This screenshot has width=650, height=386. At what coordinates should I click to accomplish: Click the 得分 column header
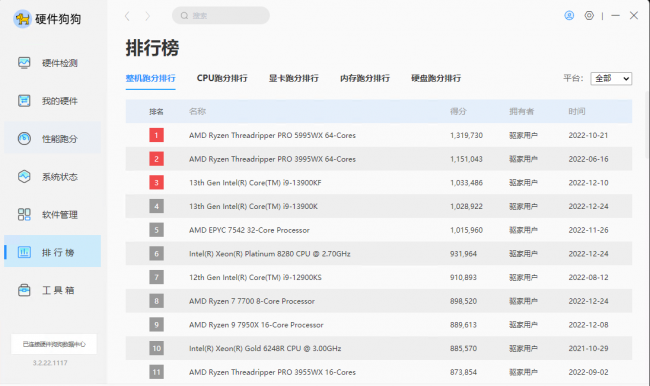458,111
